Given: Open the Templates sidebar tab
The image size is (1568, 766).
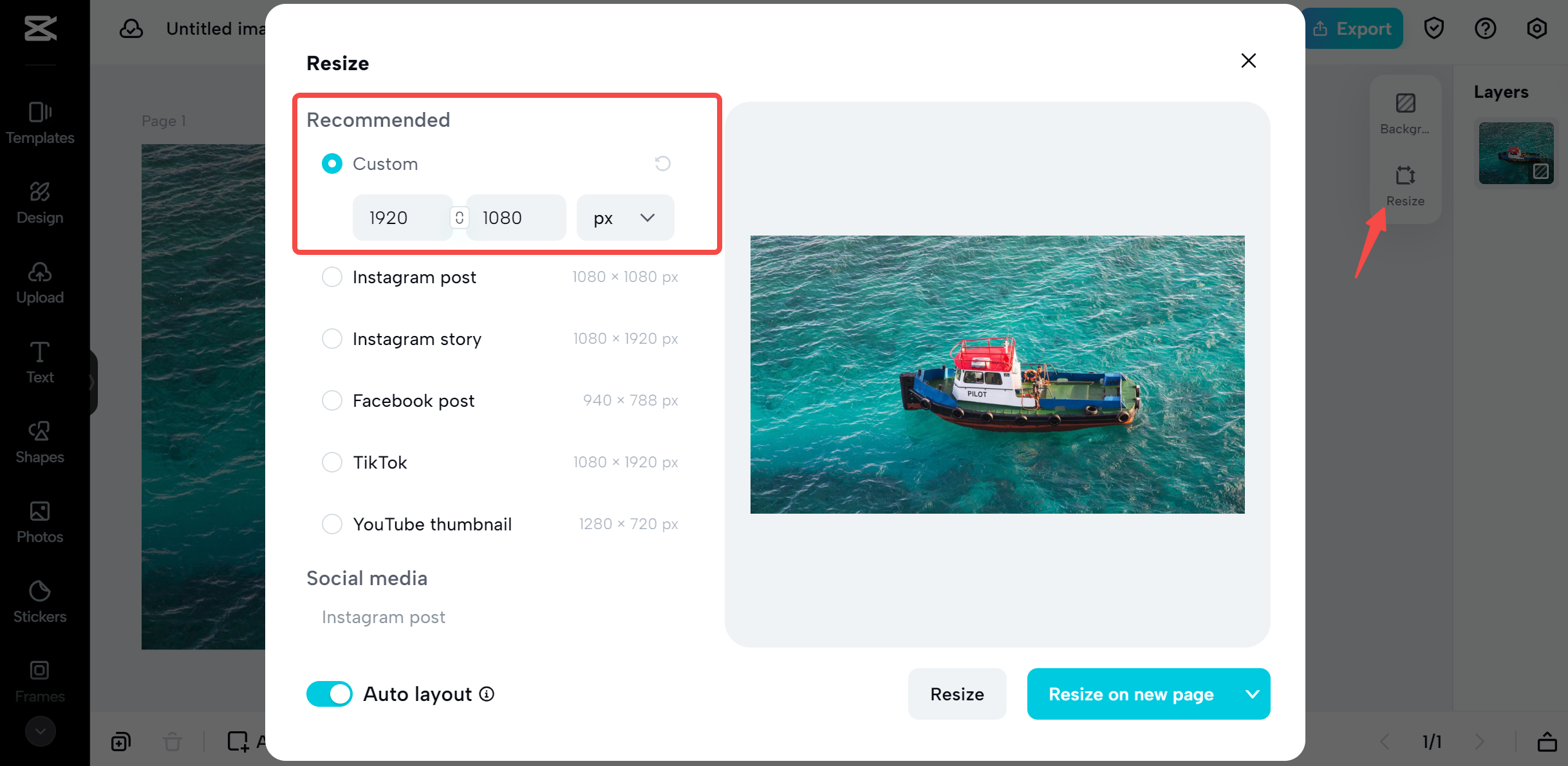Looking at the screenshot, I should [40, 122].
